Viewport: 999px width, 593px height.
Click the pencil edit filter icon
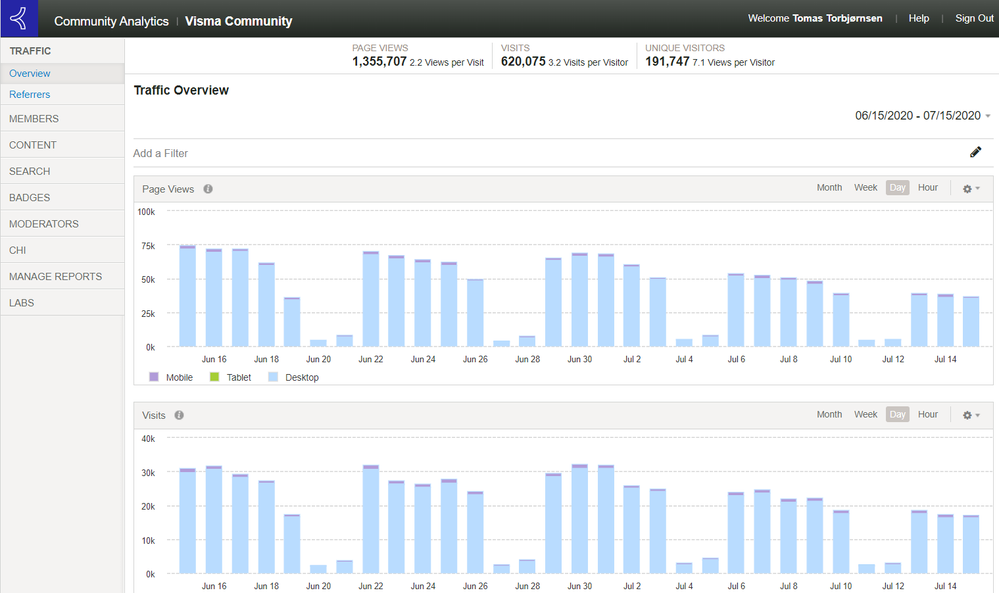tap(975, 152)
